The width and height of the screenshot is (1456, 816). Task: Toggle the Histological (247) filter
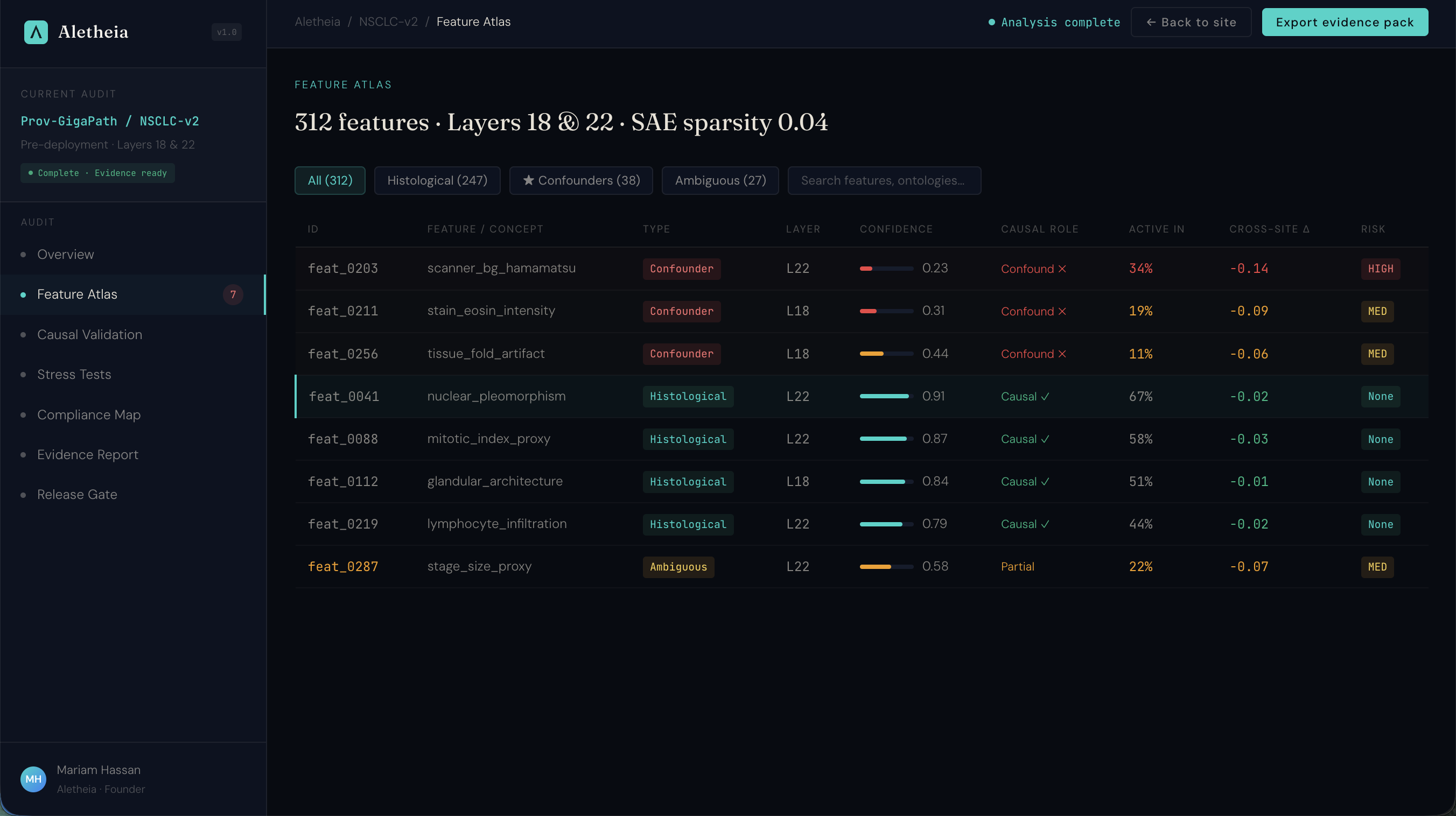click(437, 180)
